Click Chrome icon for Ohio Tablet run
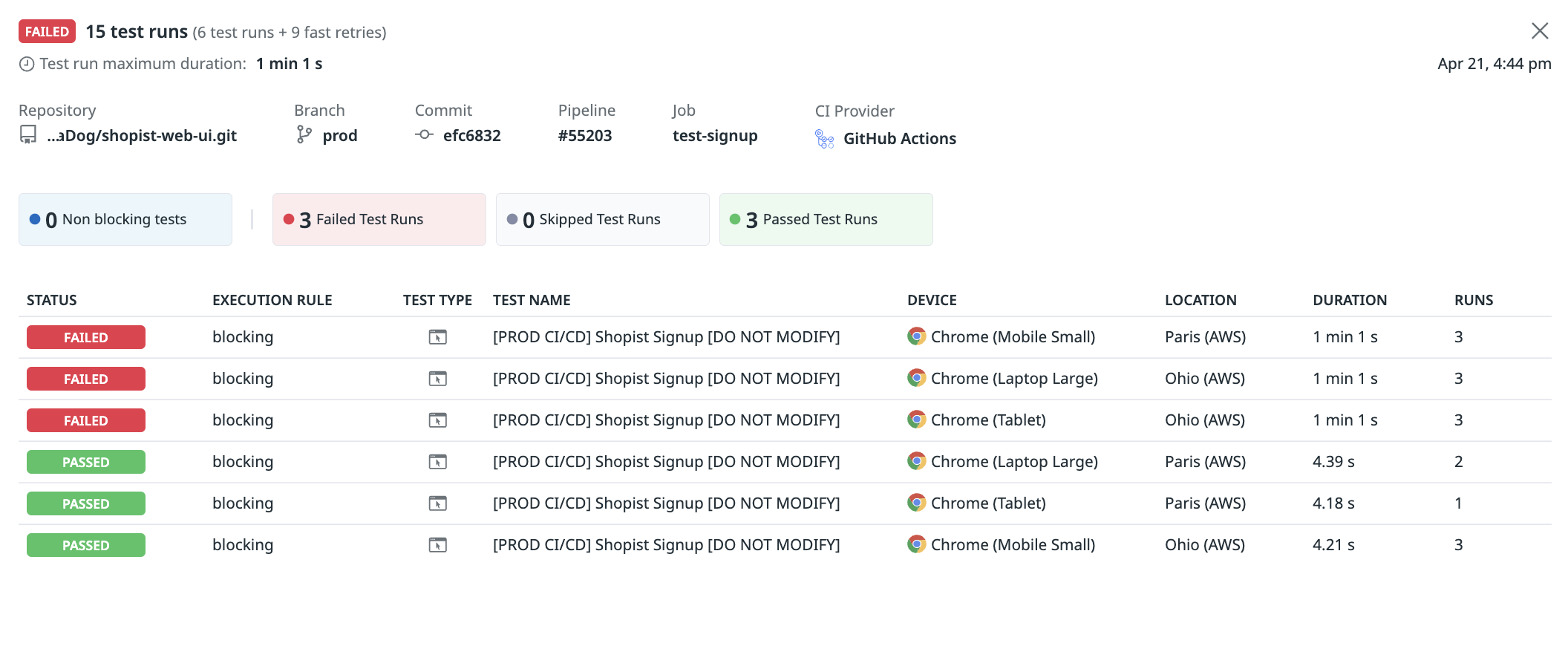1568x649 pixels. coord(917,420)
